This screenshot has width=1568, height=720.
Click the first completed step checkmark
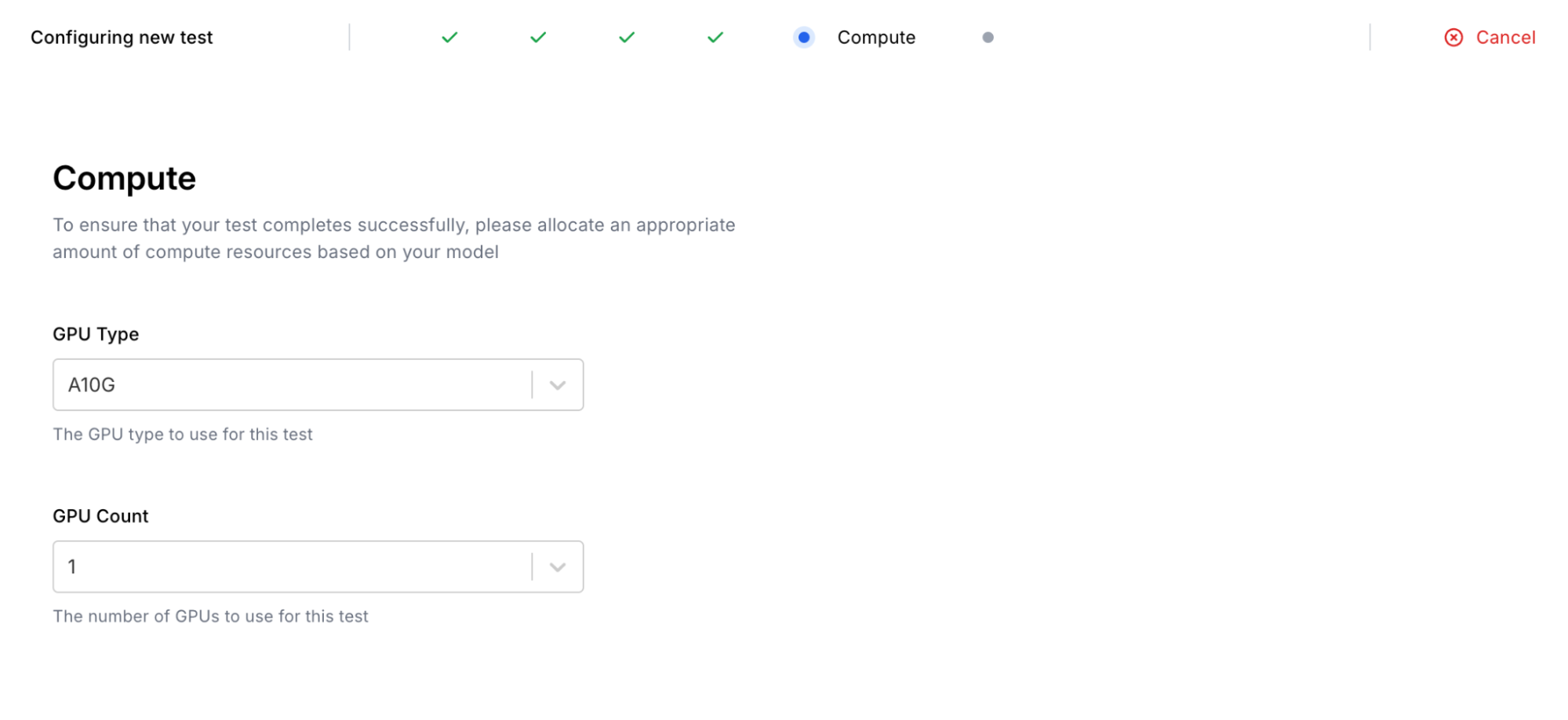coord(449,38)
